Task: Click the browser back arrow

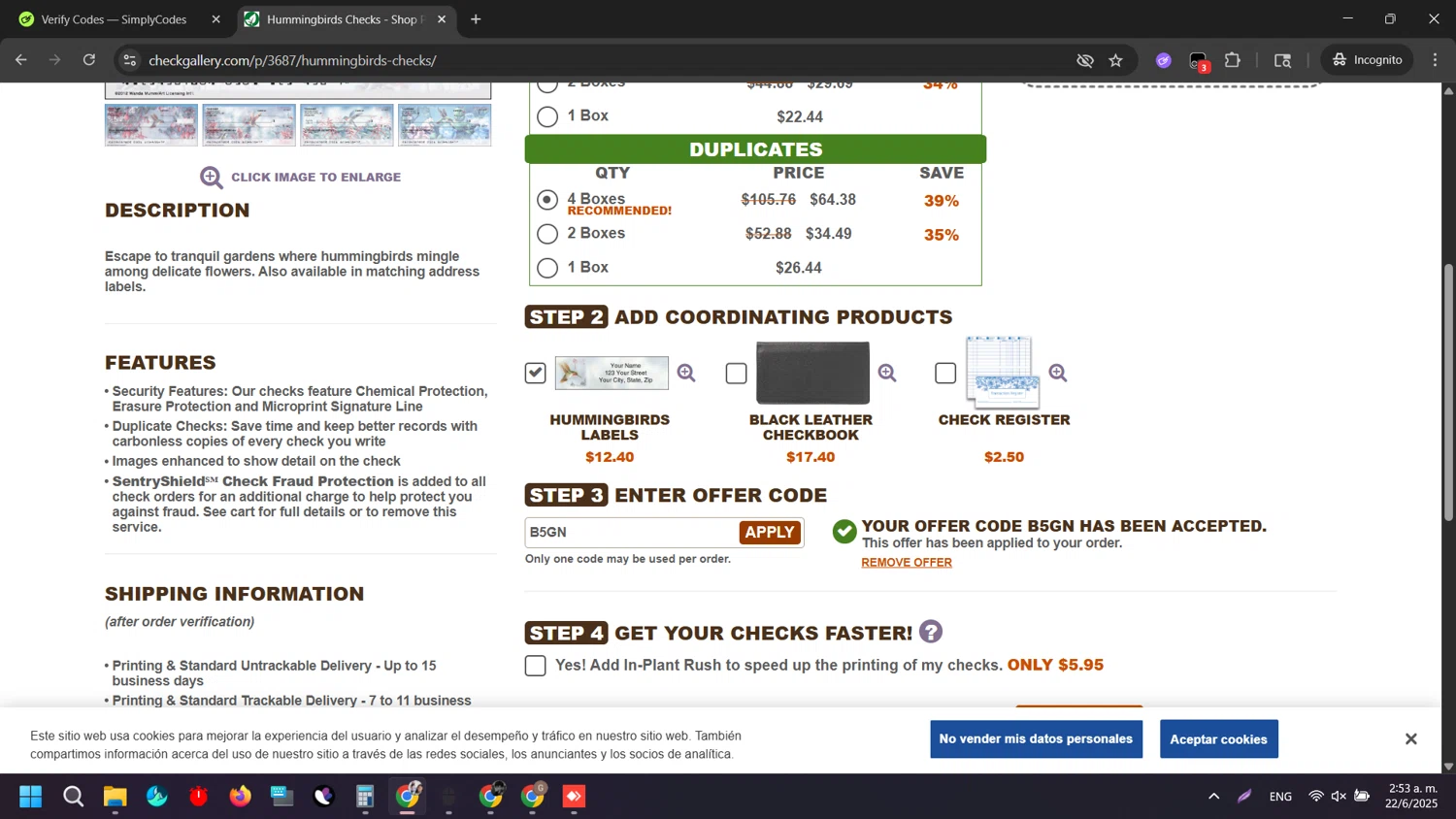Action: (21, 60)
